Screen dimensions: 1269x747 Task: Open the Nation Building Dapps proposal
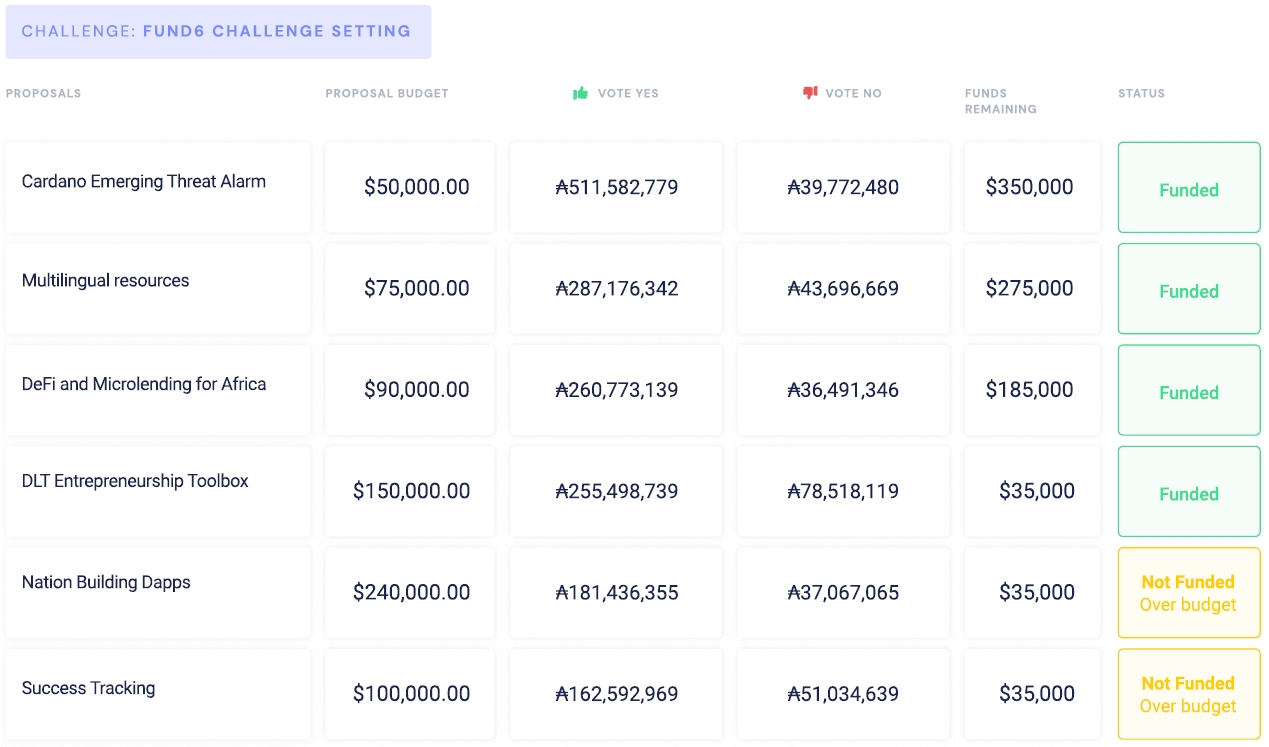click(x=106, y=582)
